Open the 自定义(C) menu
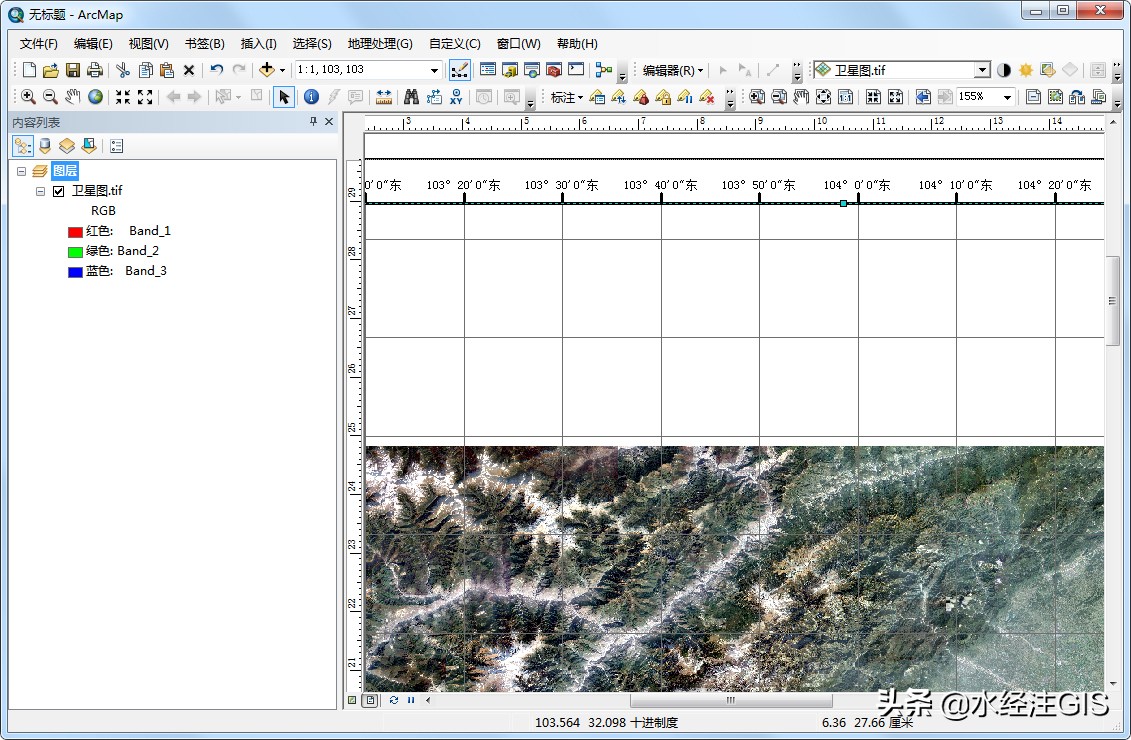This screenshot has width=1131, height=740. 454,43
